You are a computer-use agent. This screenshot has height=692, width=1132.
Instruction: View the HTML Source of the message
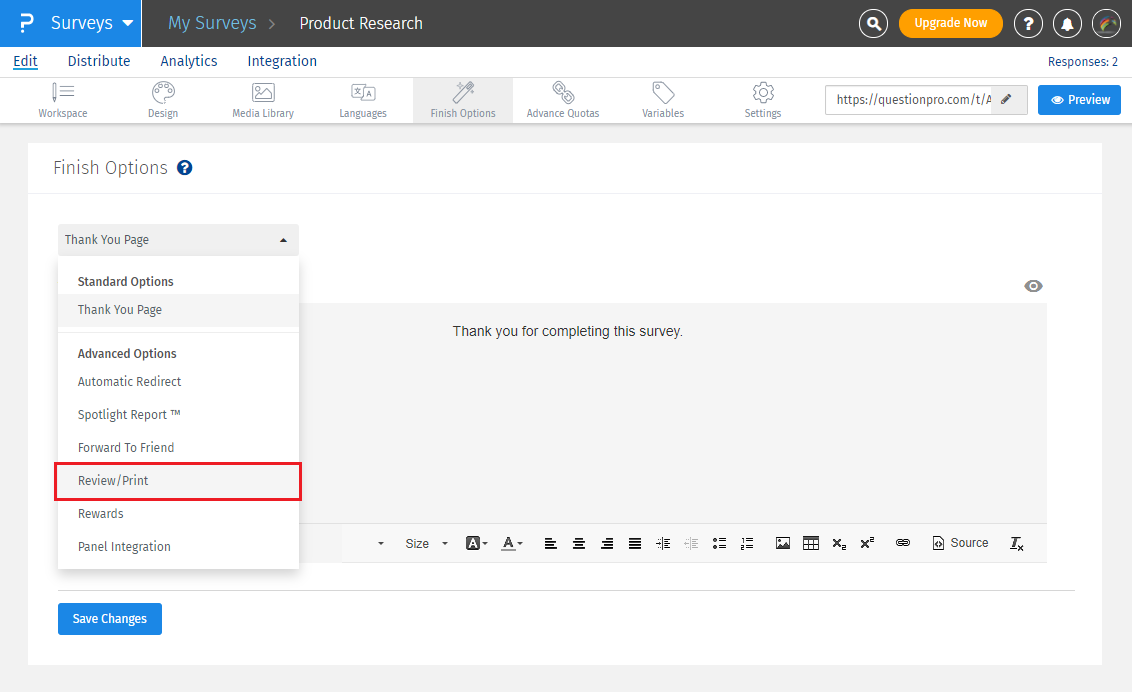click(x=960, y=543)
